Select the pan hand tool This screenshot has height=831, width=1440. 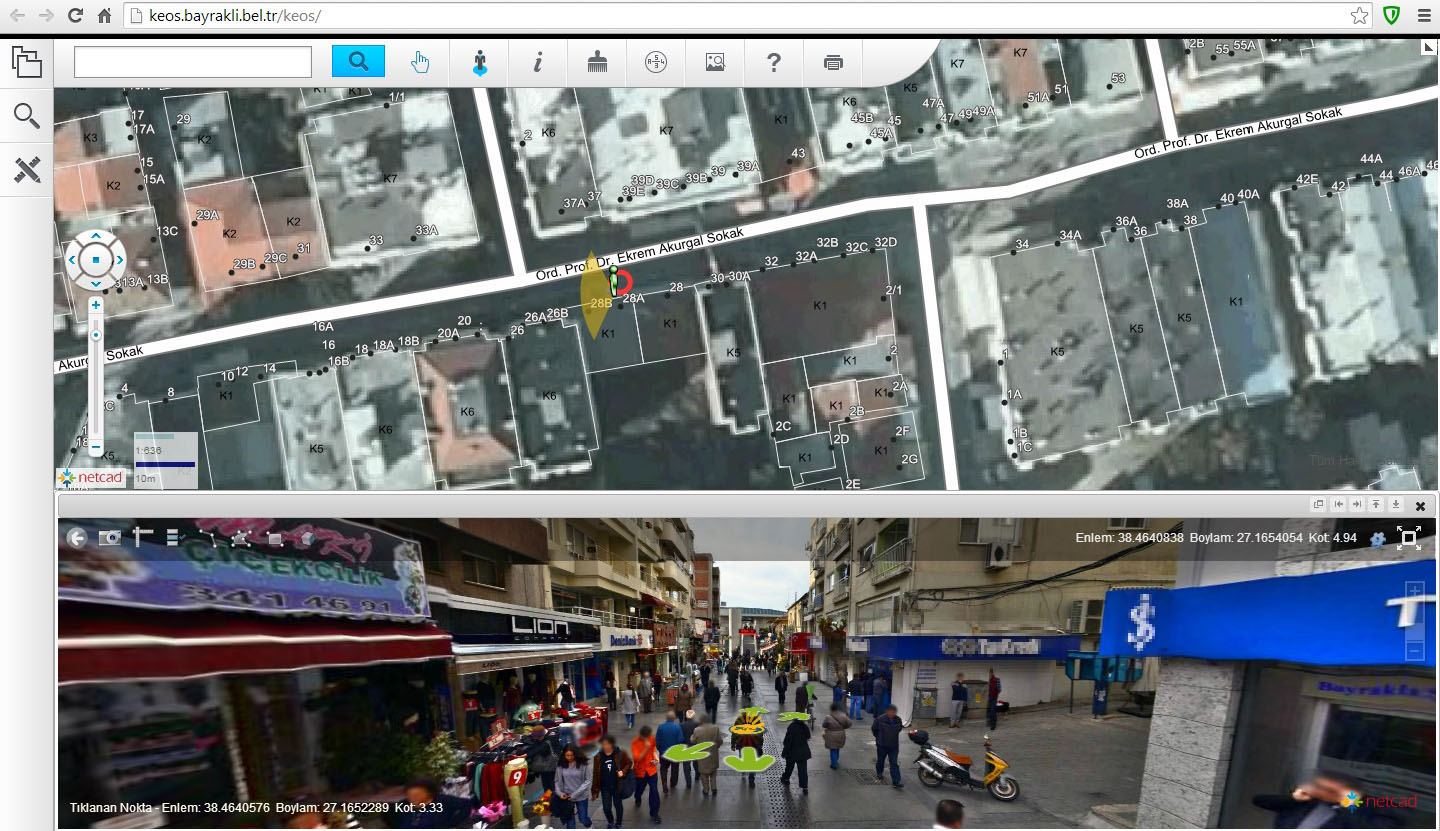420,62
